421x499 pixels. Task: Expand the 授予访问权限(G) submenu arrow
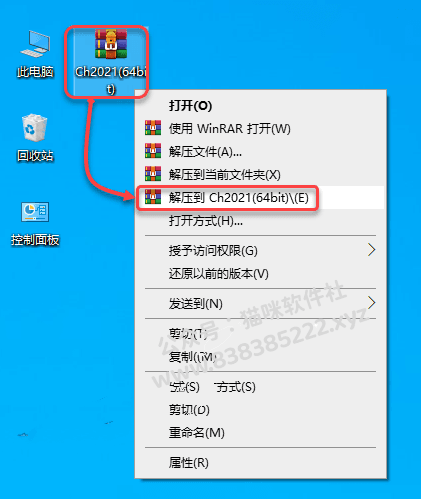coord(372,250)
